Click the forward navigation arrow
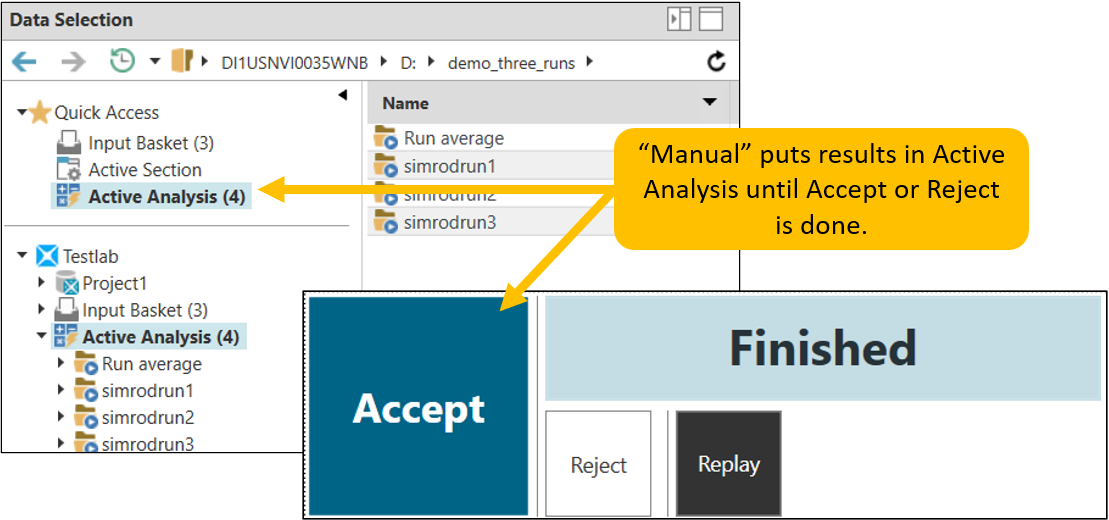The height and width of the screenshot is (520, 1109). pos(73,62)
